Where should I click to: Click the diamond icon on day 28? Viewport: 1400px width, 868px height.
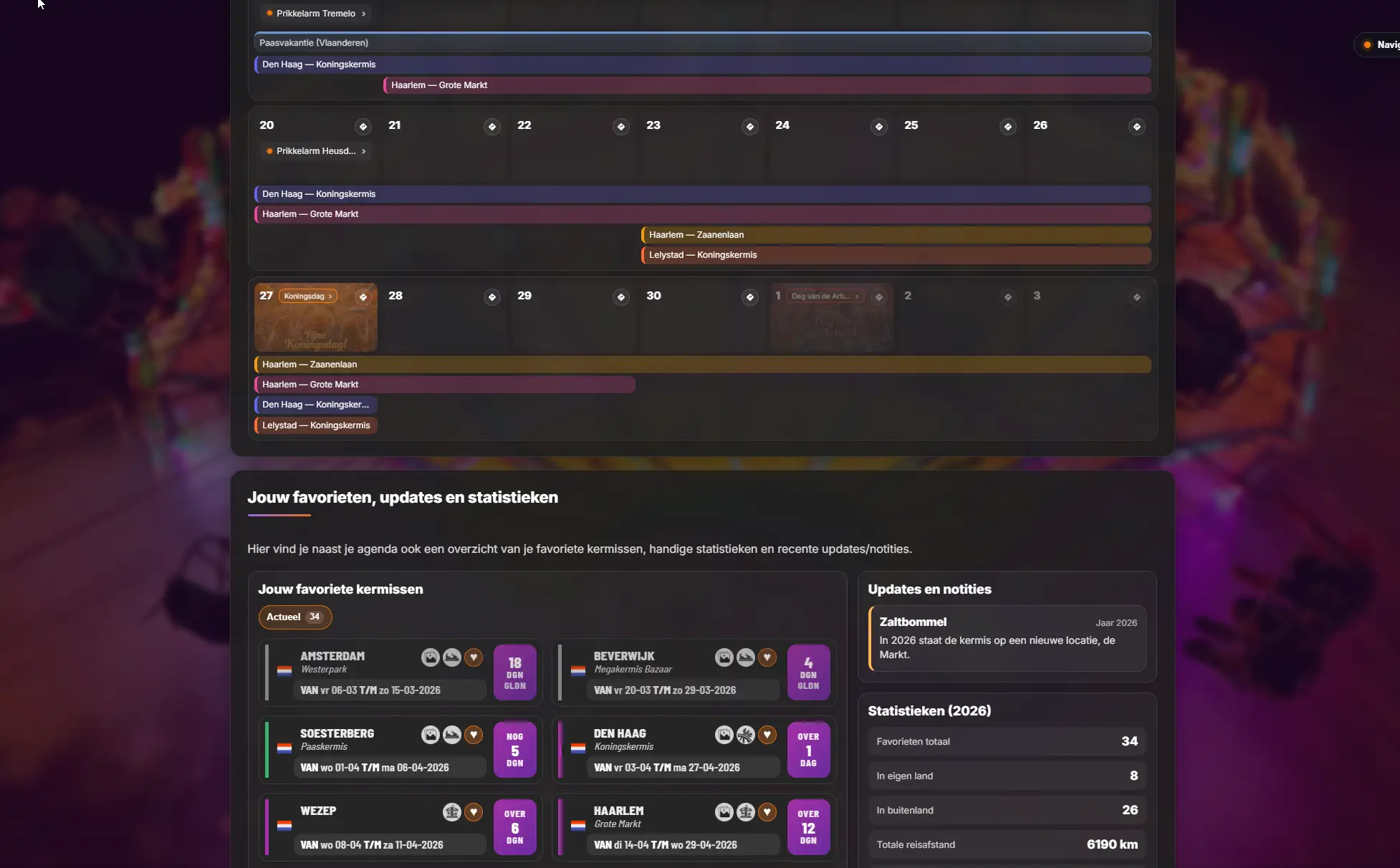click(x=492, y=297)
